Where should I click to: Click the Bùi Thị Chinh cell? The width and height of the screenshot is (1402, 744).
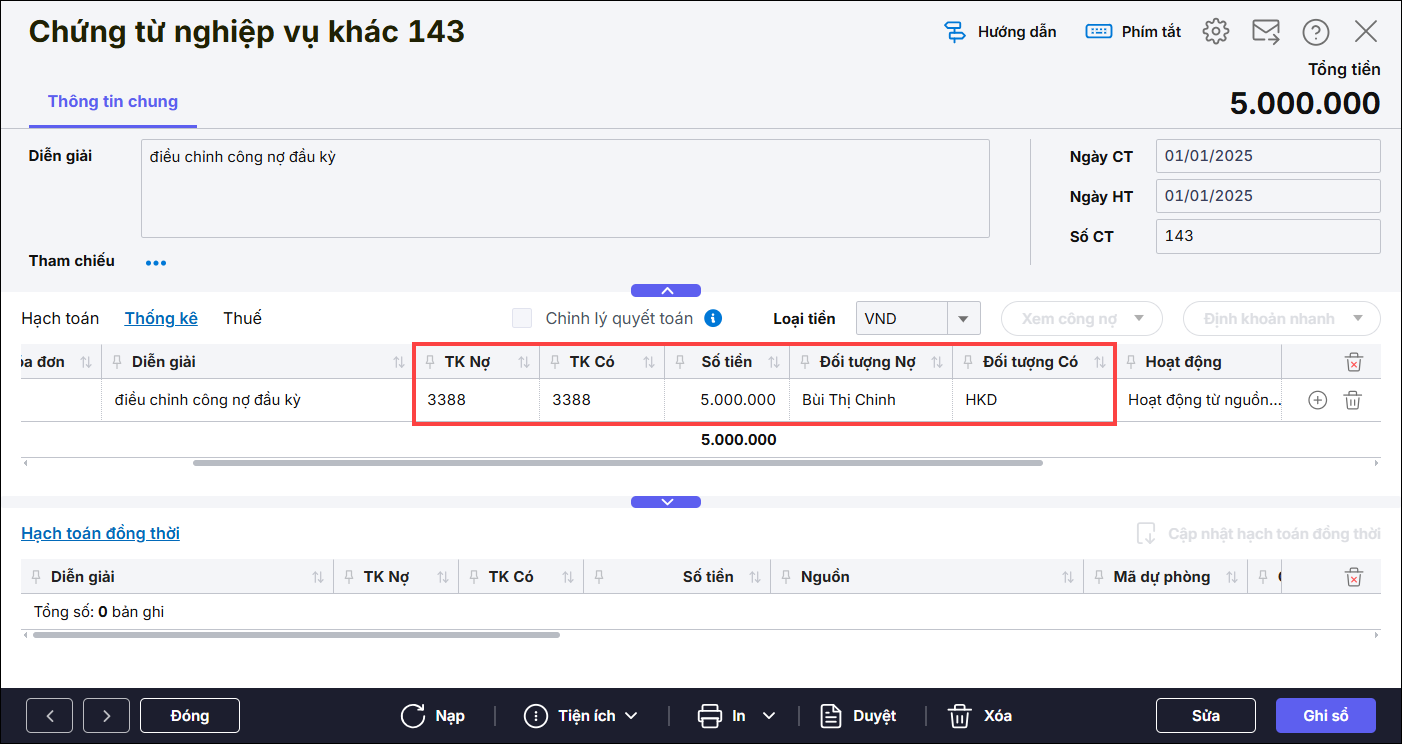[x=871, y=400]
